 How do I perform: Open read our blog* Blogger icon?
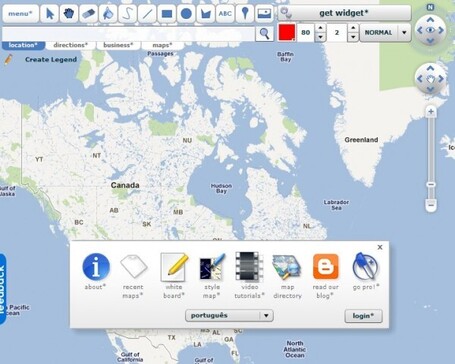(325, 267)
